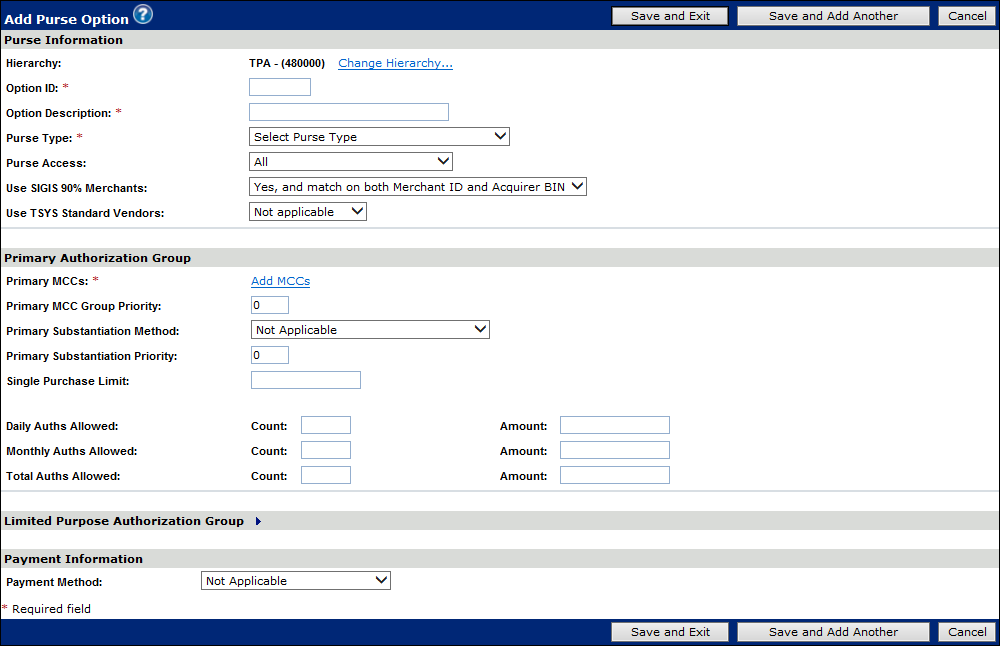Screen dimensions: 1000x646
Task: Click Cancel in the header bar
Action: point(967,16)
